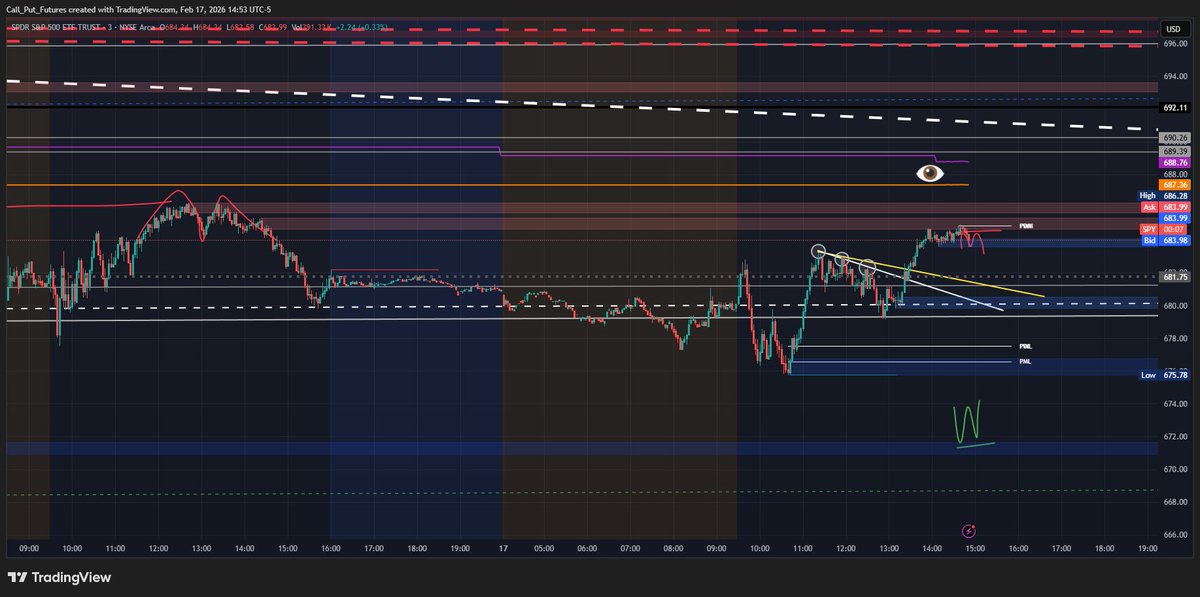This screenshot has width=1200, height=597.
Task: Click the orange 687.36 price label
Action: [x=1173, y=185]
